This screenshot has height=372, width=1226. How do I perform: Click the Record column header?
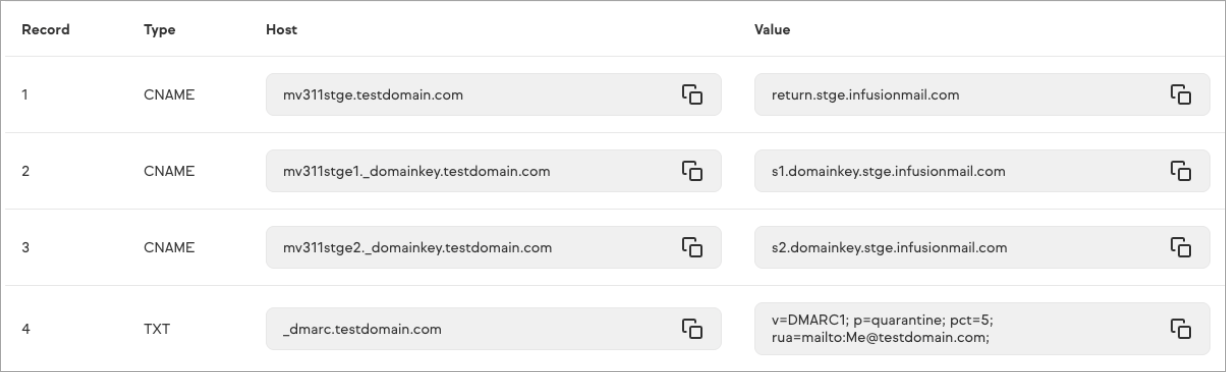pyautogui.click(x=46, y=30)
